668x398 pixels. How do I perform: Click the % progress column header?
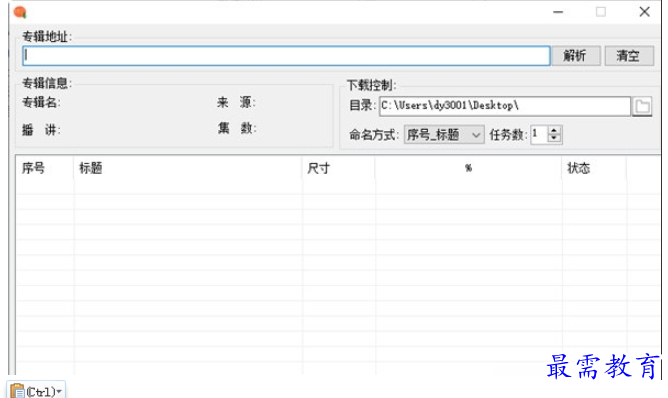point(468,168)
